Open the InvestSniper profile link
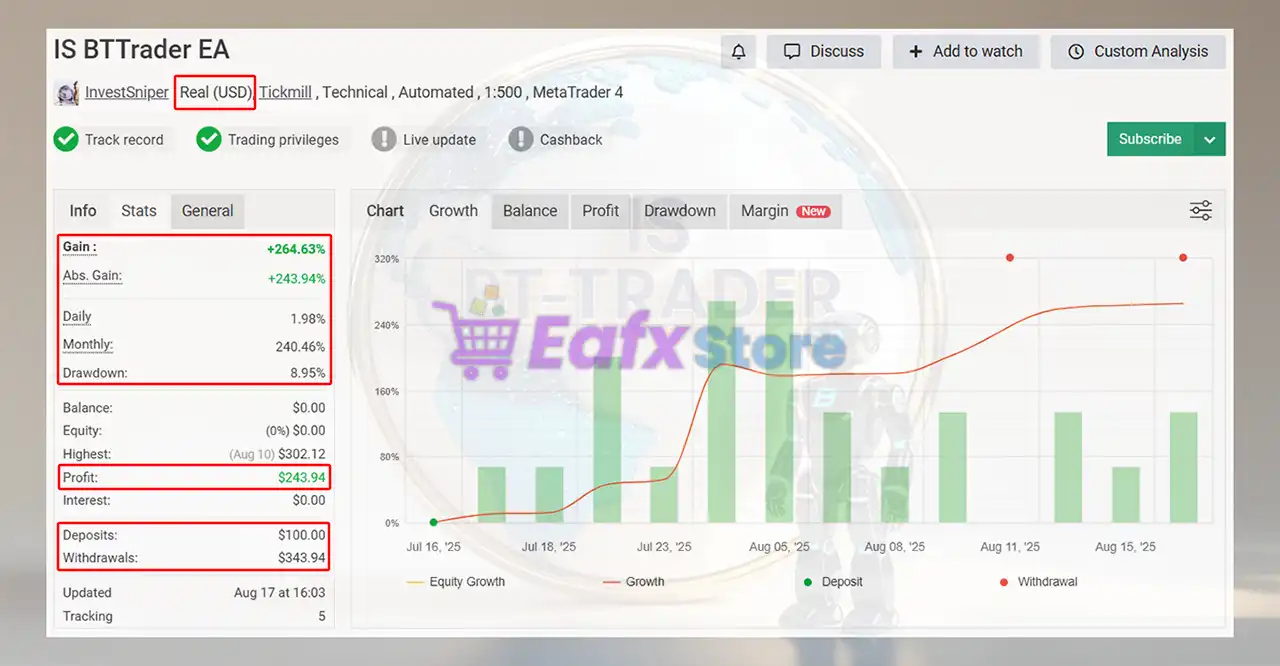1280x666 pixels. click(127, 92)
